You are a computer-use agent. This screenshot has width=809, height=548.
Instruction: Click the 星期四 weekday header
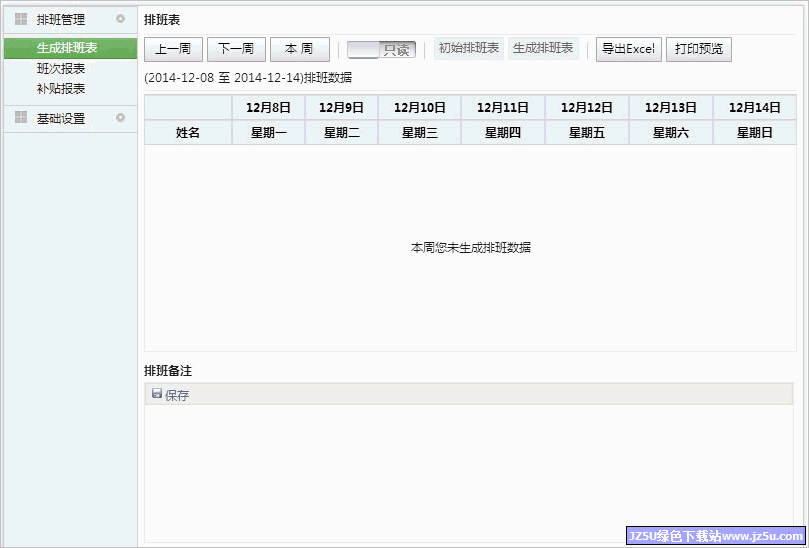503,133
